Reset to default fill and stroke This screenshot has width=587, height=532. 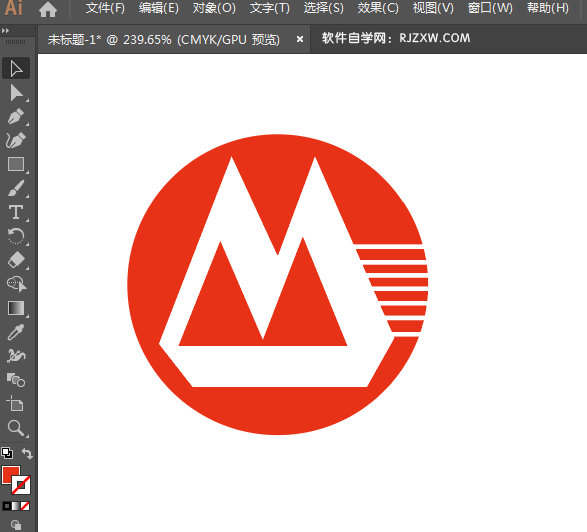pyautogui.click(x=7, y=453)
